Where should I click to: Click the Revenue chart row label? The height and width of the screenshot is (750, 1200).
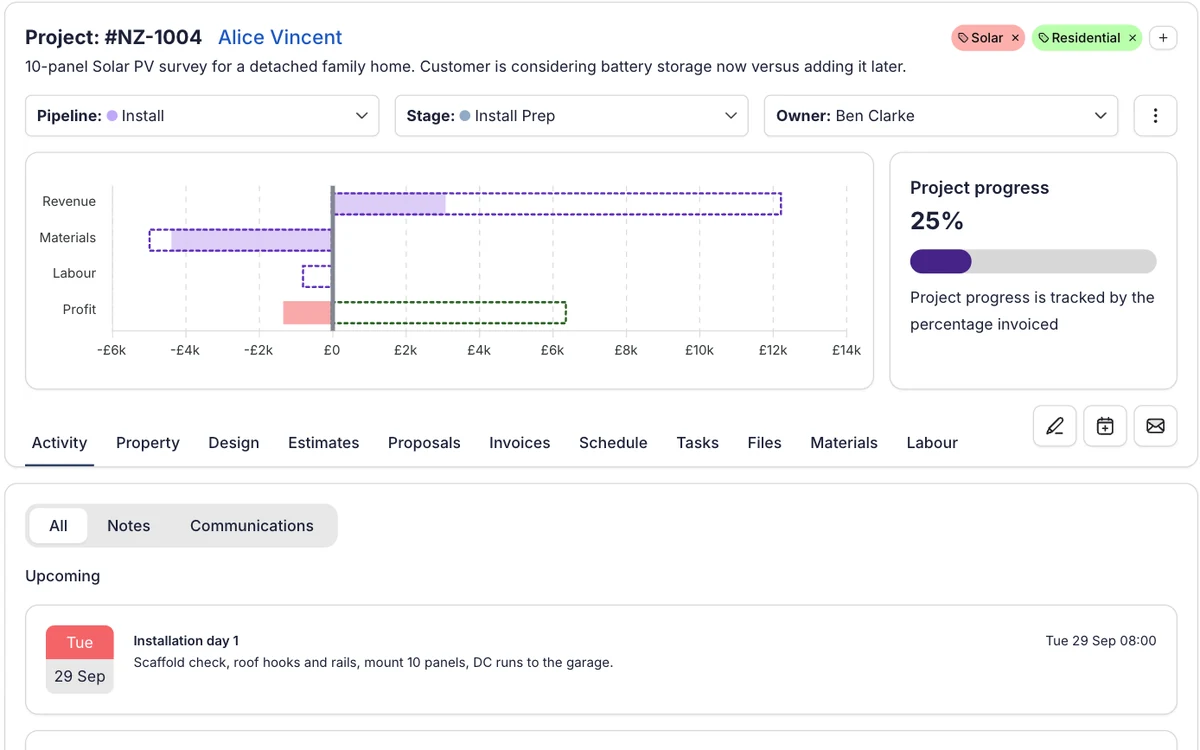[69, 201]
